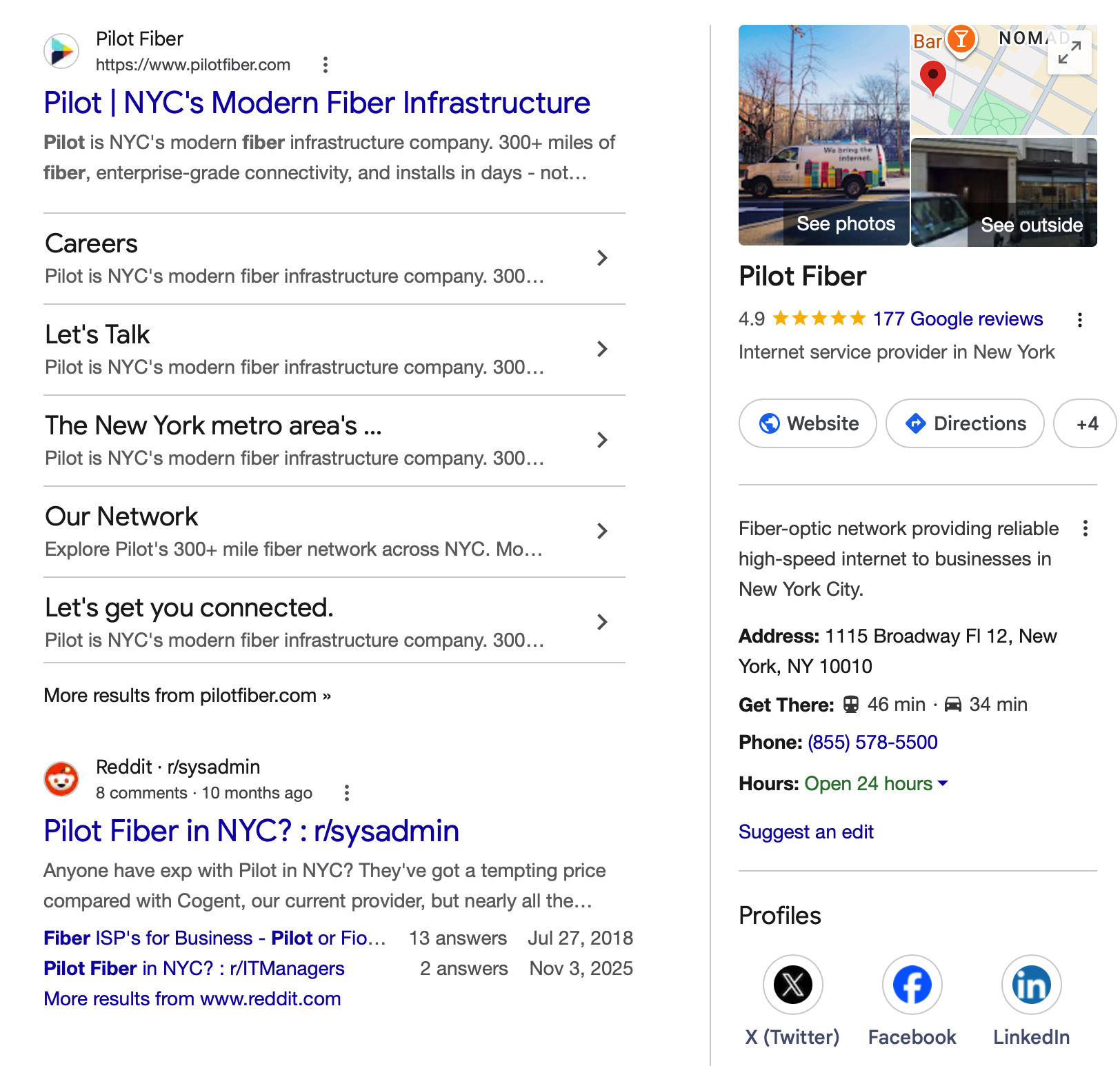Click the "8 comments · 10 months ago" text

tap(204, 793)
